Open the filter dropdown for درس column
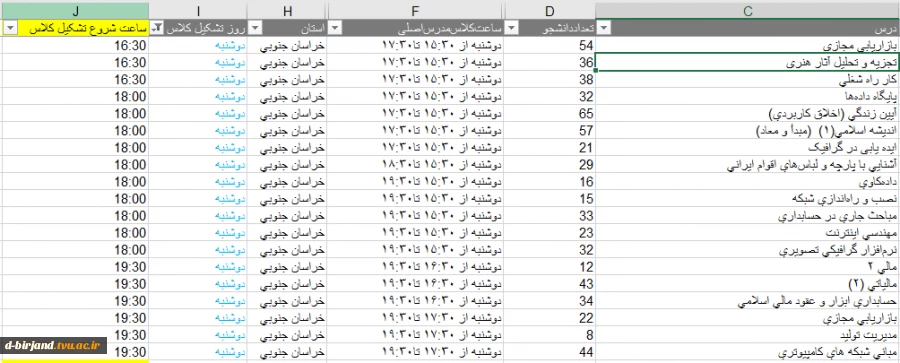 604,28
